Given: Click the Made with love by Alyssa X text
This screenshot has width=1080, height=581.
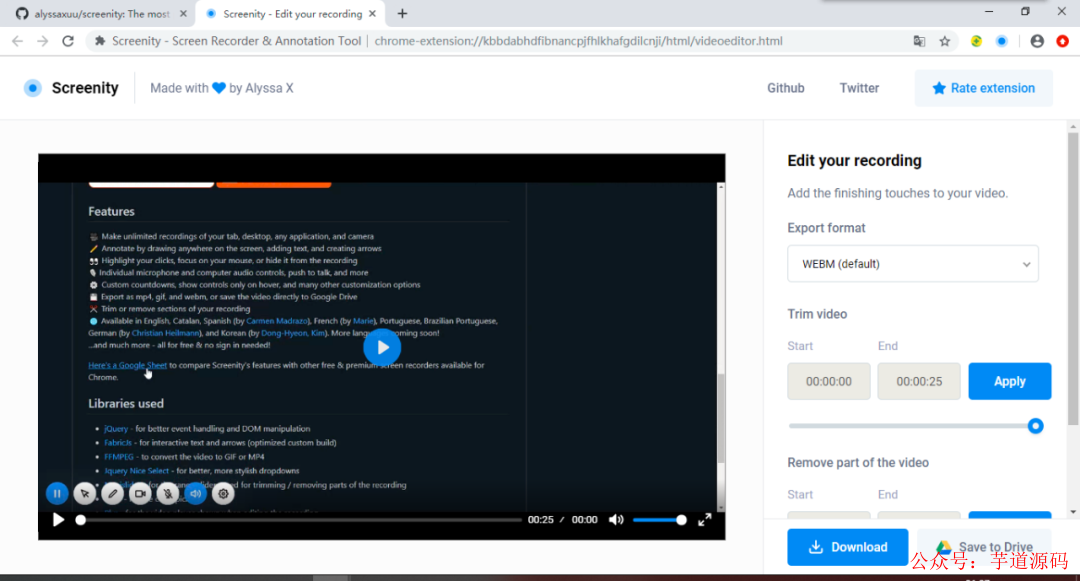Looking at the screenshot, I should coord(222,88).
